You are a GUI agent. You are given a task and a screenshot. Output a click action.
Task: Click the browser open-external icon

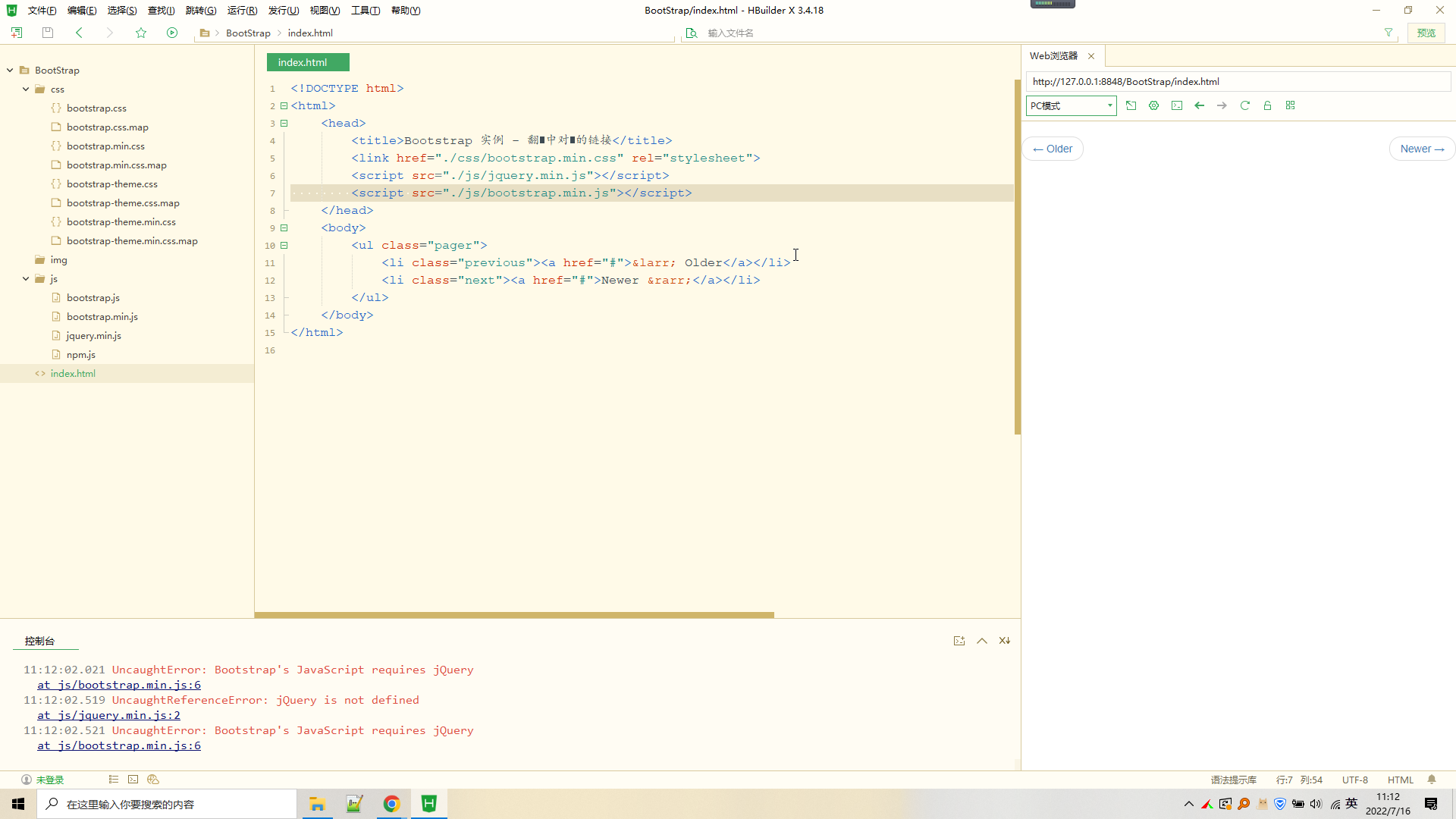point(1131,105)
